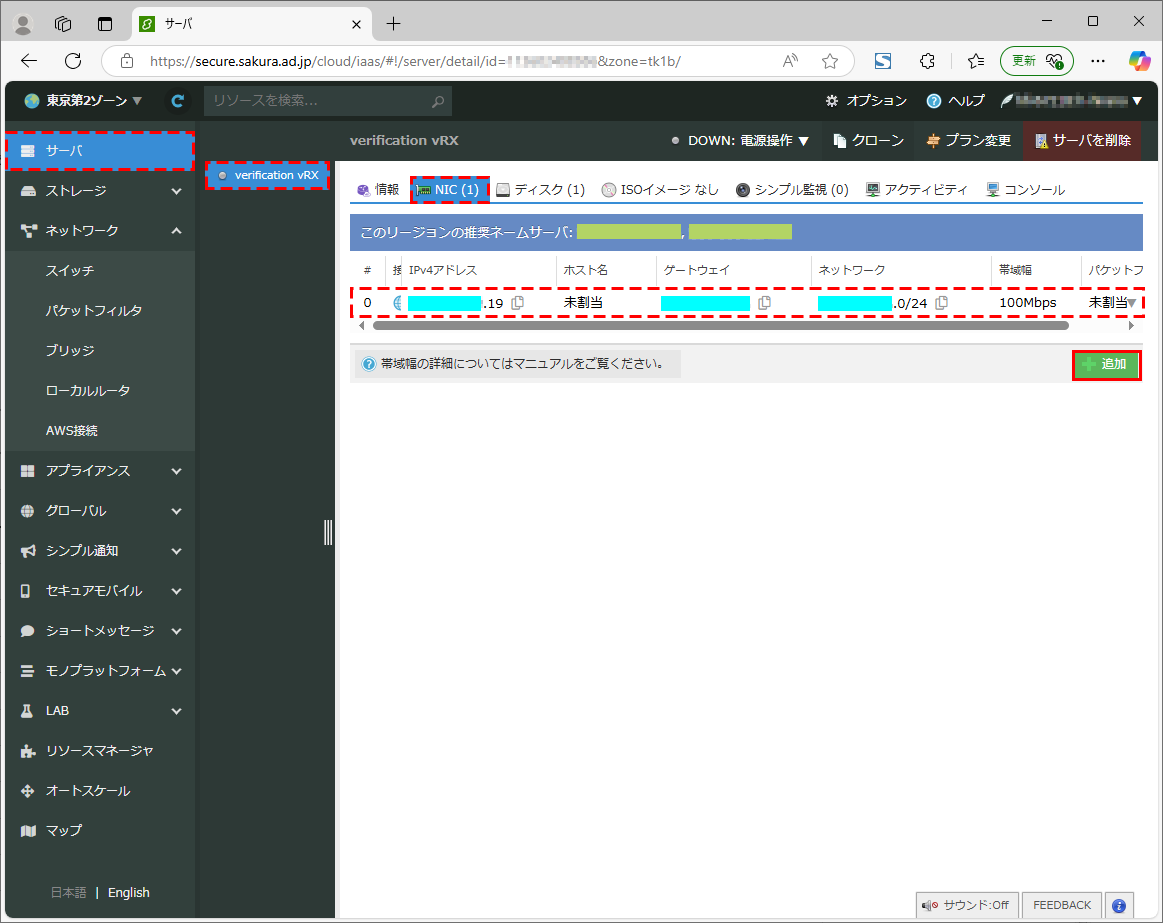Click the info icon at bottom right
1163x923 pixels.
coord(1119,905)
